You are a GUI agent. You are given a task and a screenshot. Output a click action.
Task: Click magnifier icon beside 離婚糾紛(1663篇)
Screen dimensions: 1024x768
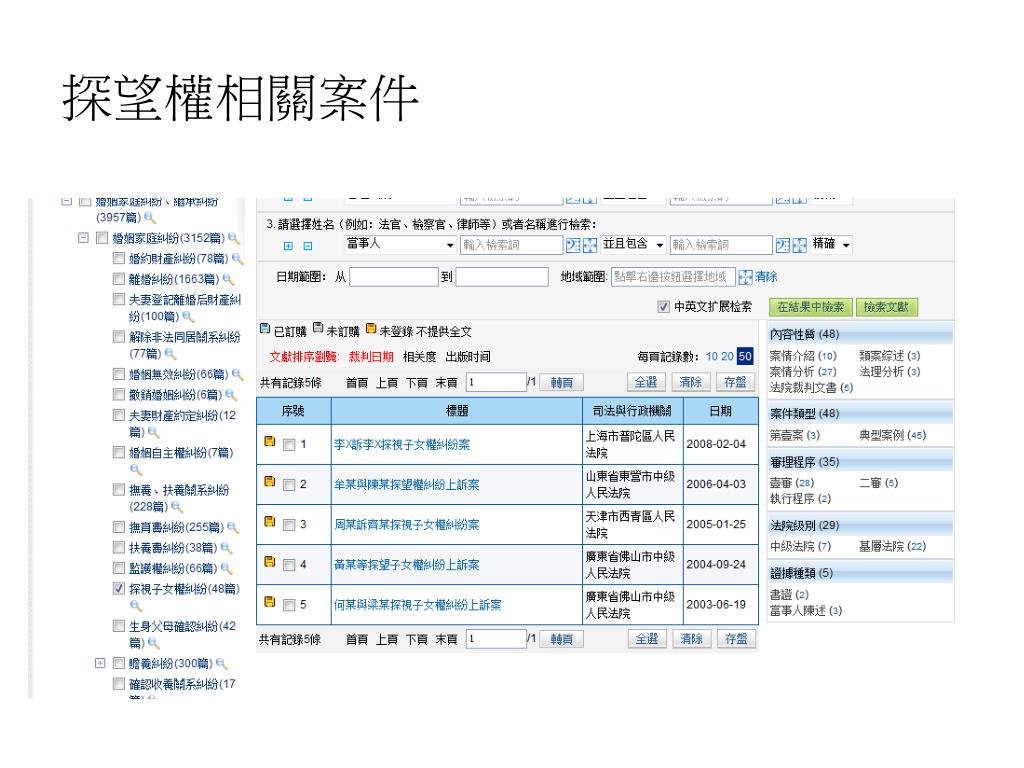pos(228,280)
